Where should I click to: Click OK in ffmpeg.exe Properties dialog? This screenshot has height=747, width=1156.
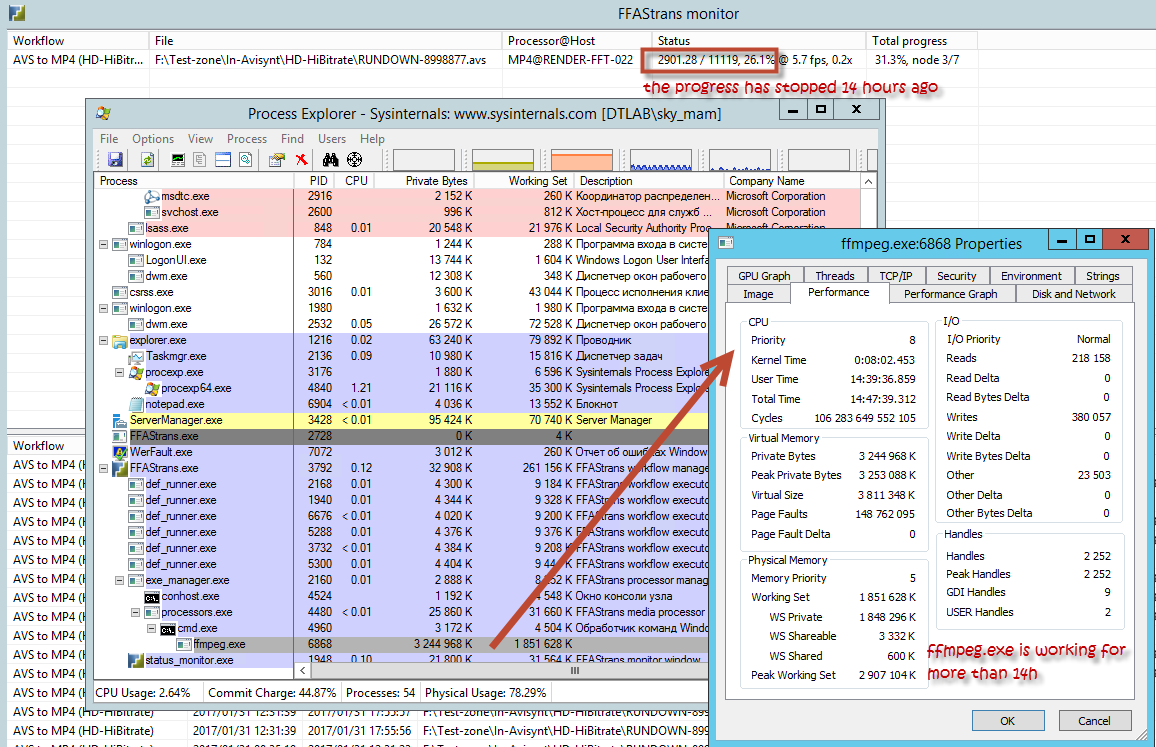point(1007,720)
